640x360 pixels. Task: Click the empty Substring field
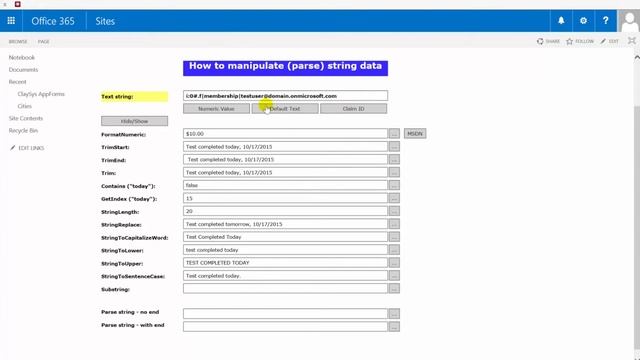tap(285, 289)
